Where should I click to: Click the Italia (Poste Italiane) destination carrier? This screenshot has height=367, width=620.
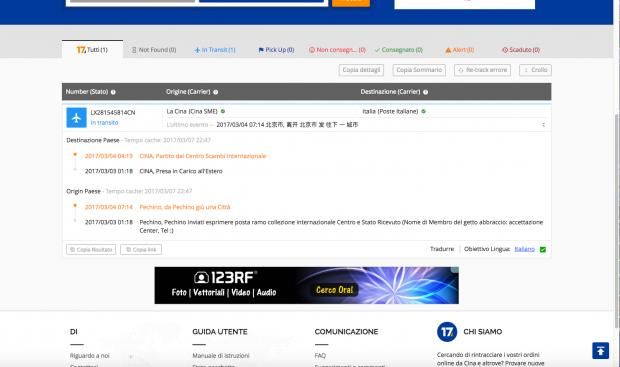[x=390, y=112]
